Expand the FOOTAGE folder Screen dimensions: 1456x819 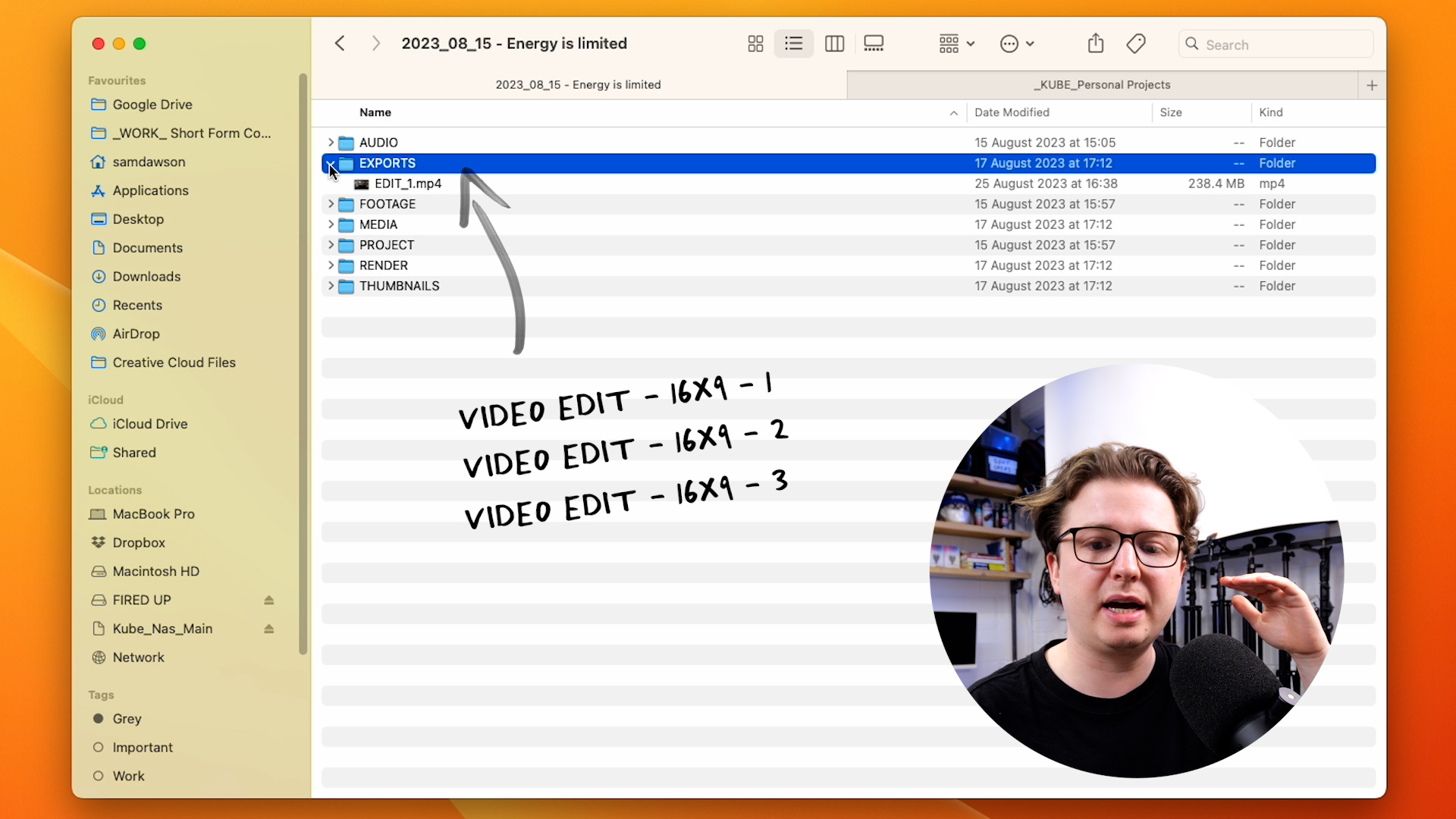[x=331, y=204]
